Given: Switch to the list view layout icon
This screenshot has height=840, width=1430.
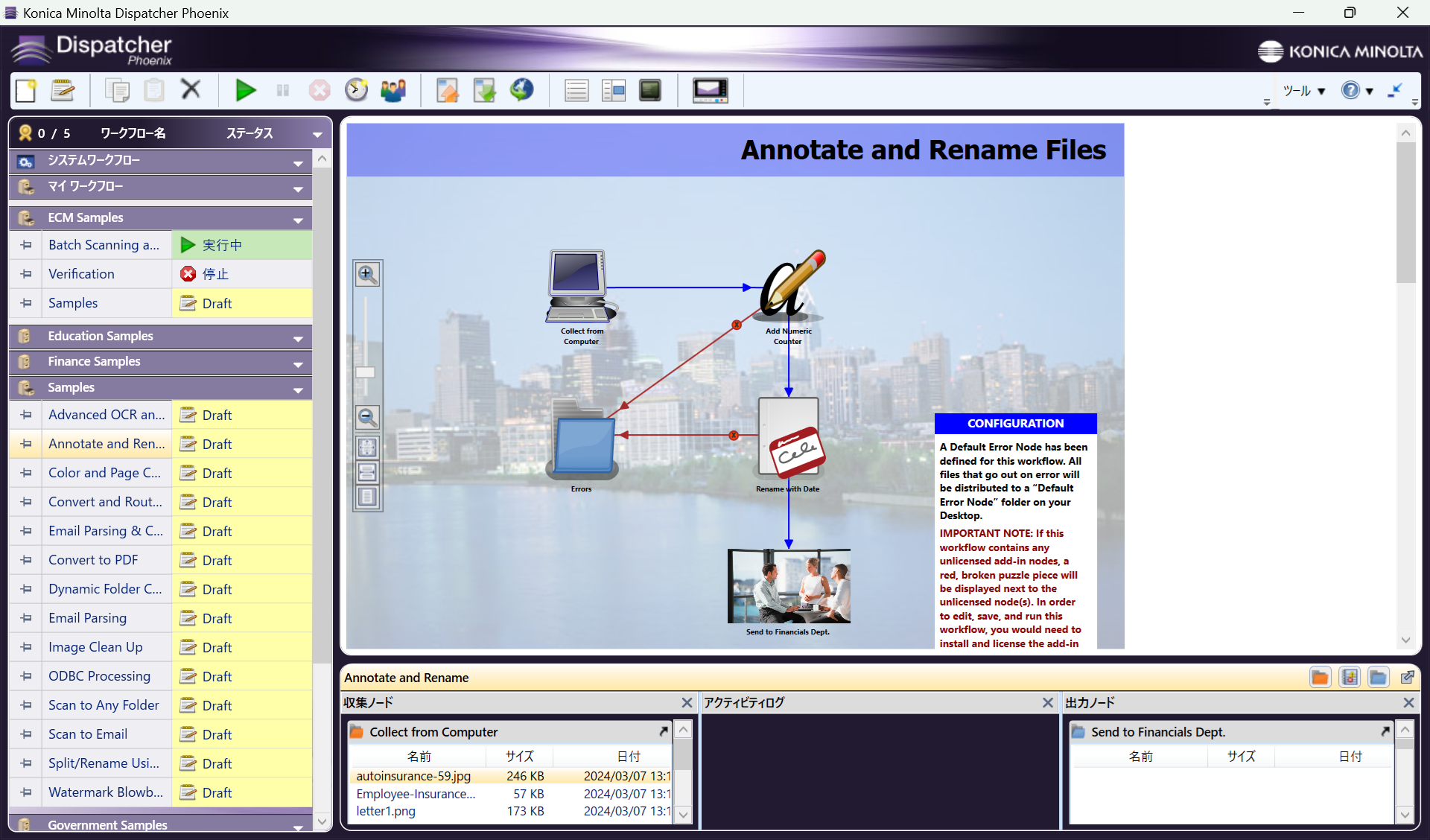Looking at the screenshot, I should tap(576, 90).
